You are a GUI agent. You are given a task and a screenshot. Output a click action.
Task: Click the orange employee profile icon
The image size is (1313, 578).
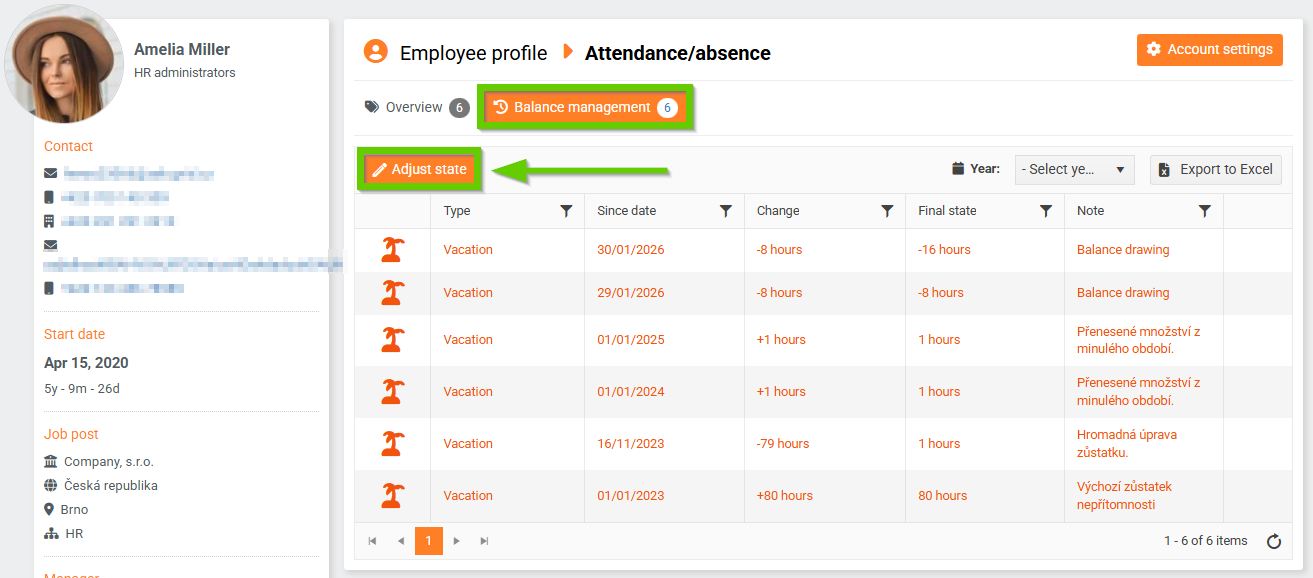[375, 52]
